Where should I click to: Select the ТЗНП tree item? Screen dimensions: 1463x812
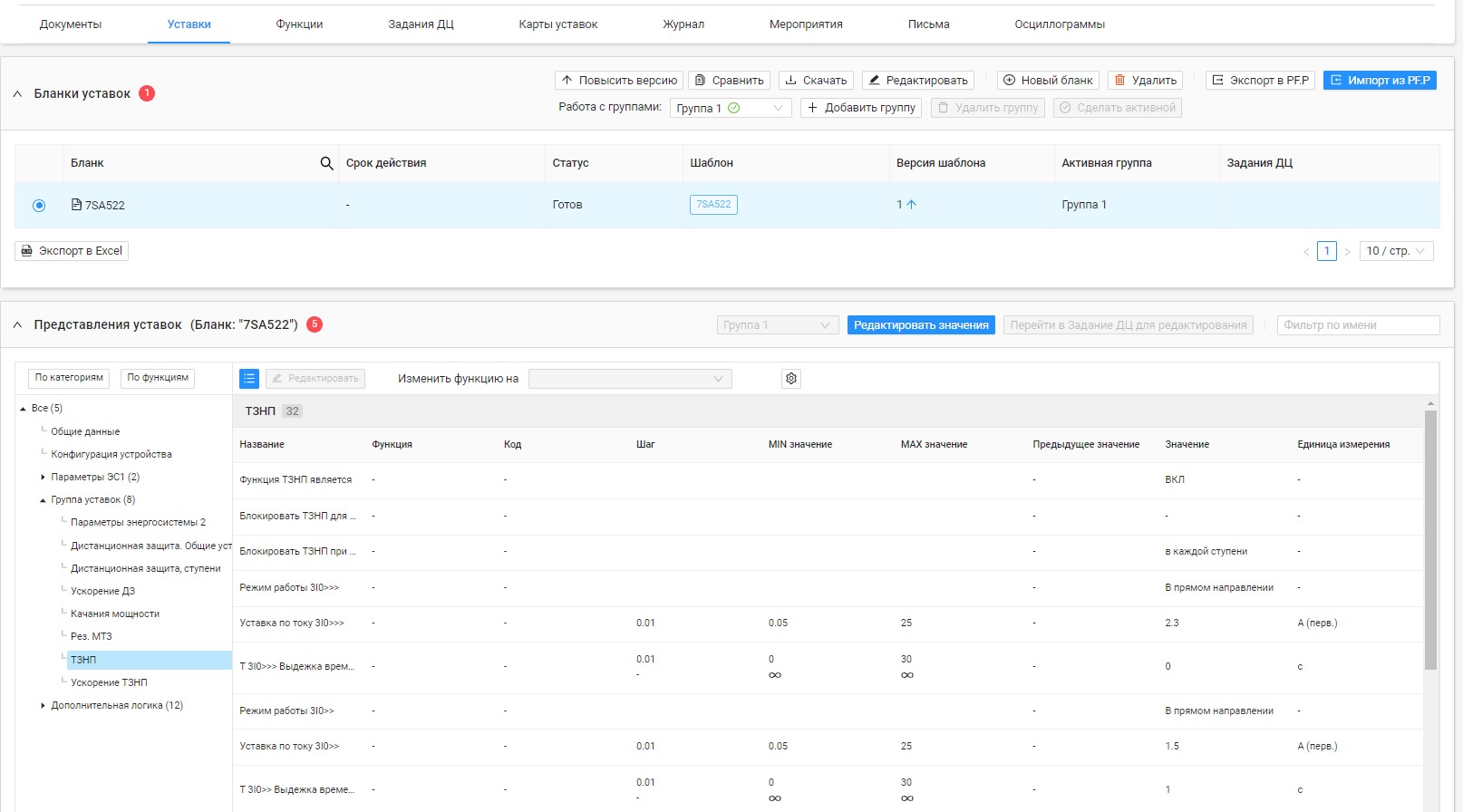[x=150, y=660]
